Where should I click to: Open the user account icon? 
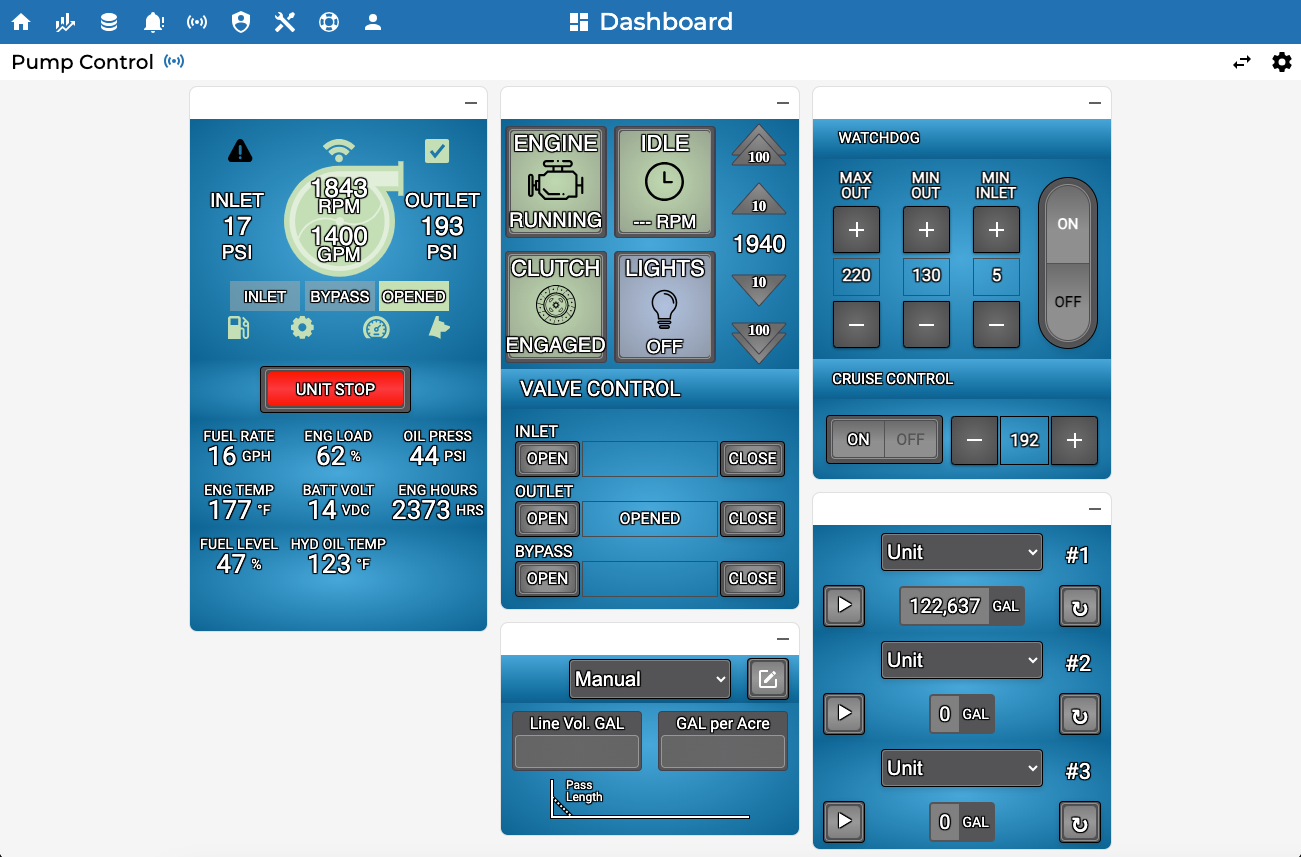(x=373, y=22)
